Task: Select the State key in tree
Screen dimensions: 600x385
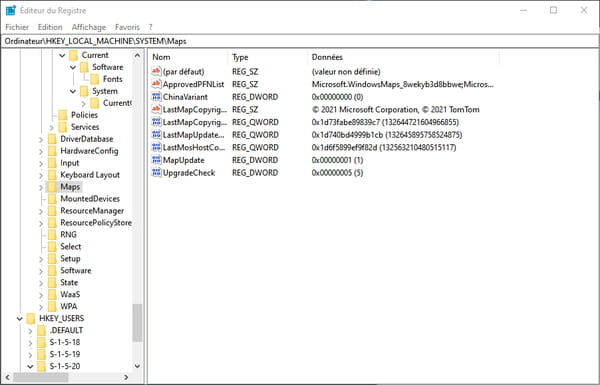Action: coord(69,282)
